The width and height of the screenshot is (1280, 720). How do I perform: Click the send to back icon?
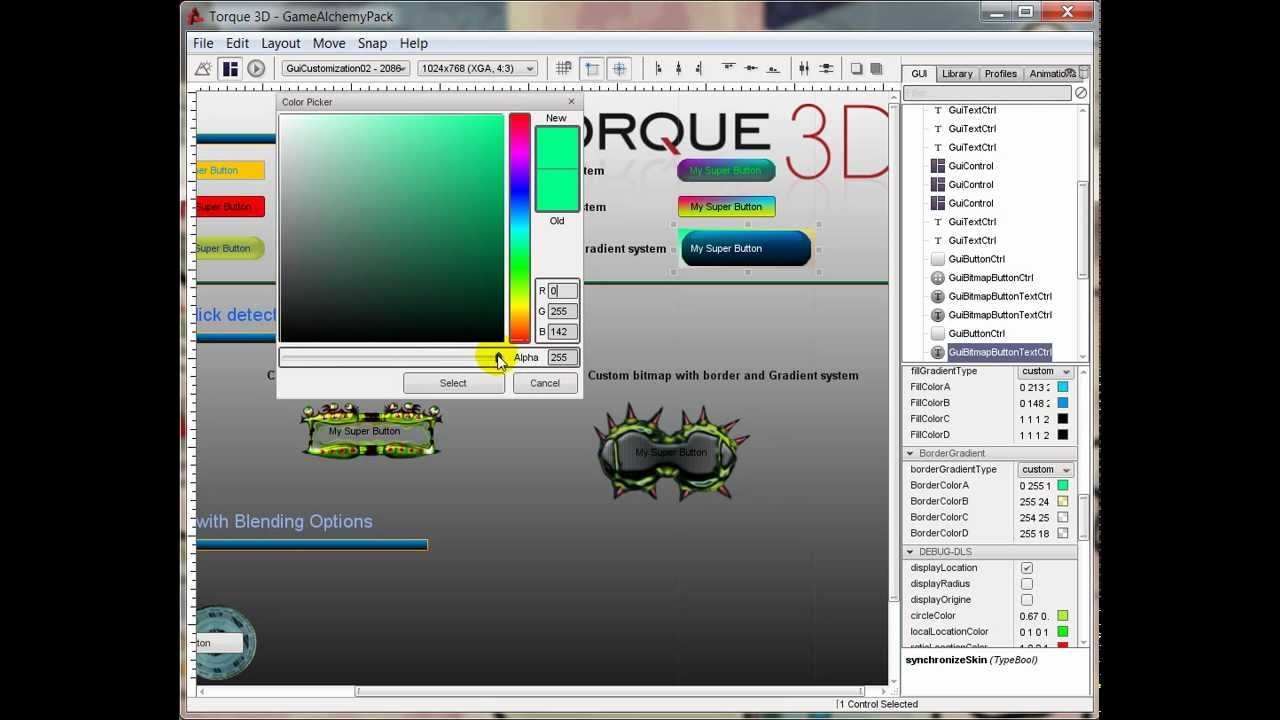point(856,68)
